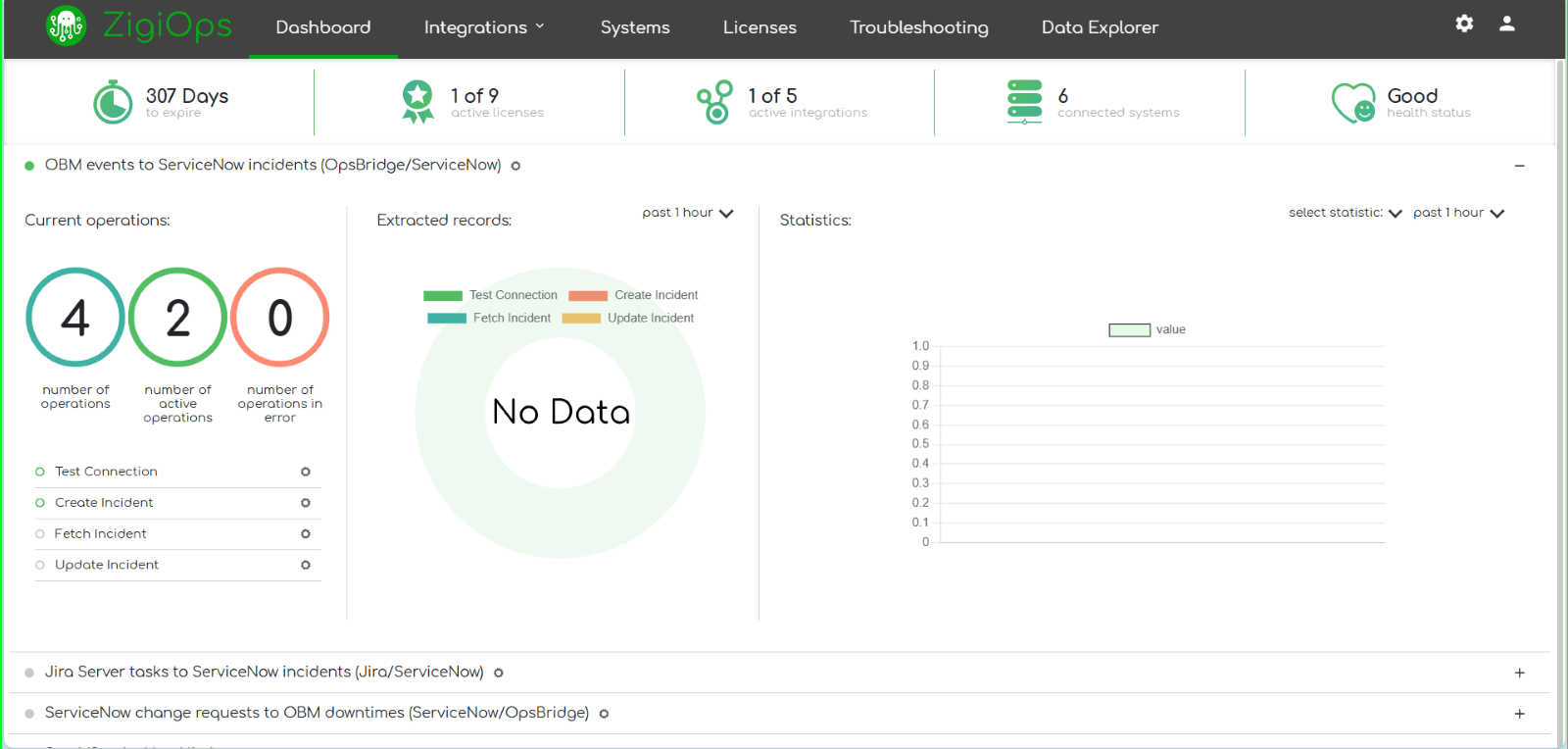This screenshot has height=749, width=1568.
Task: Click the active licenses ribbon badge icon
Action: (418, 102)
